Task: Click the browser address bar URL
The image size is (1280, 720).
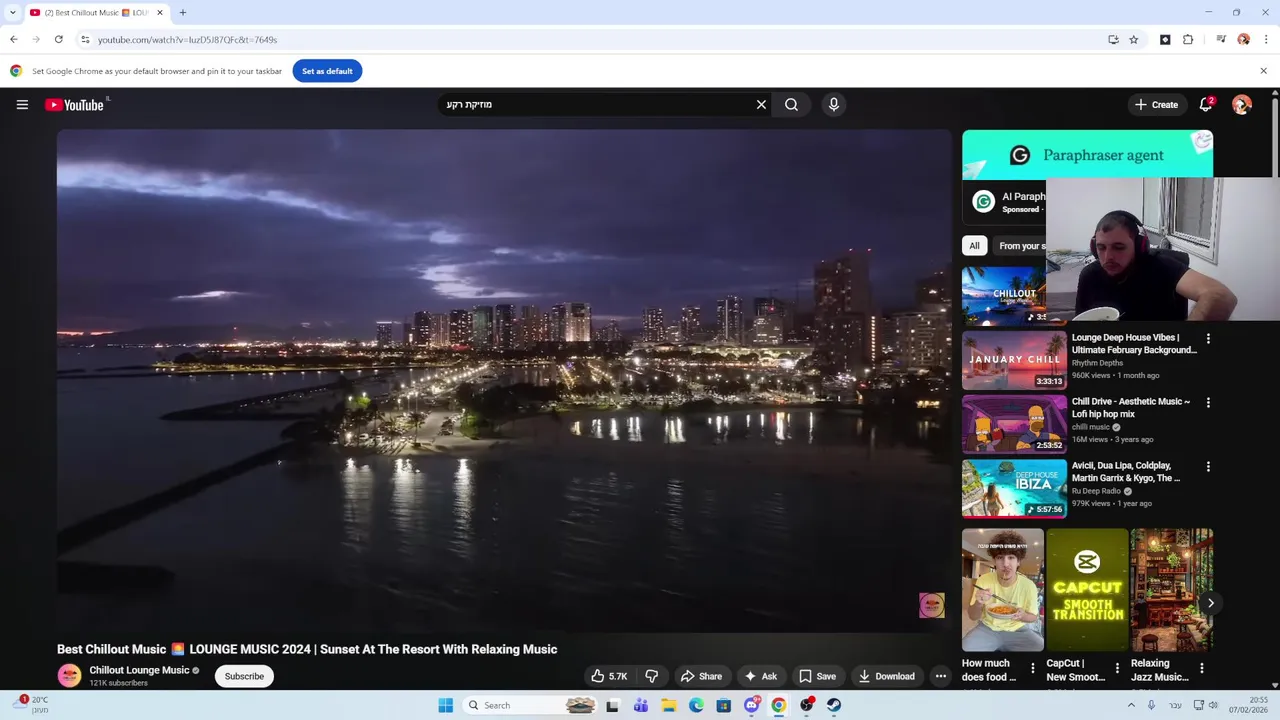Action: coord(187,39)
